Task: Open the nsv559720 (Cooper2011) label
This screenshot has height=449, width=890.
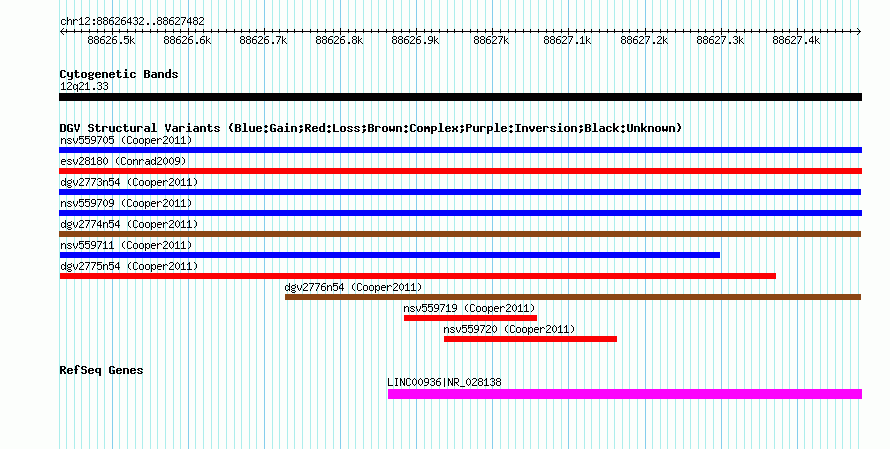Action: pos(509,329)
